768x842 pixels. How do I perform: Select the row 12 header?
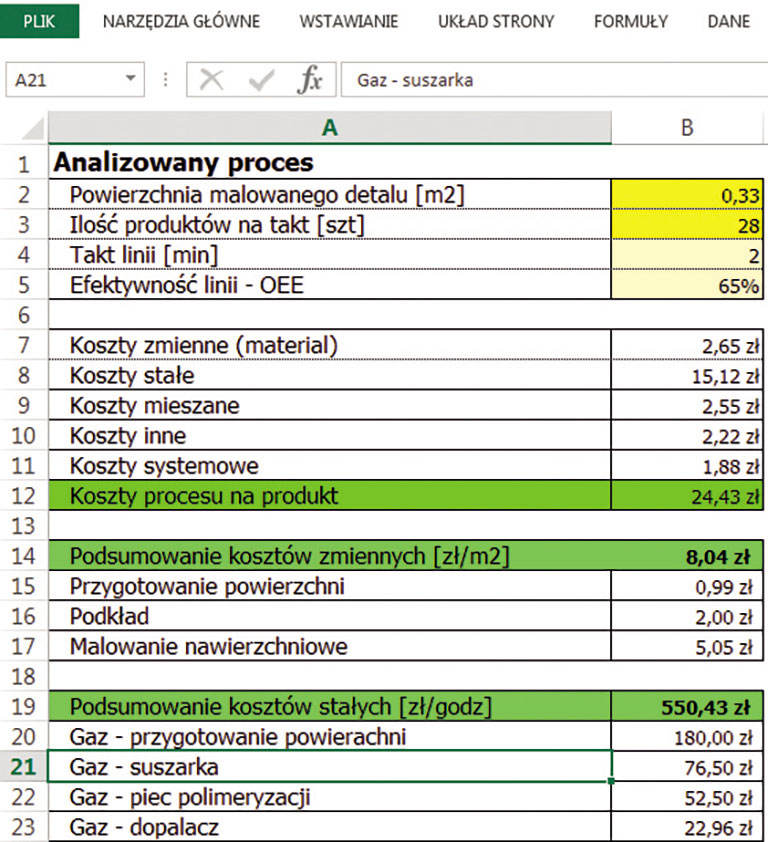tap(24, 495)
